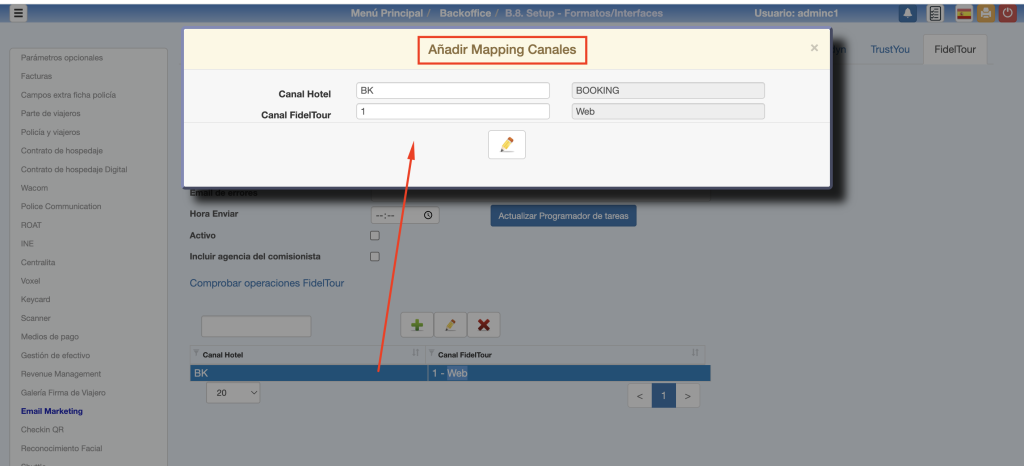Open the hamburger main menu

(x=19, y=13)
